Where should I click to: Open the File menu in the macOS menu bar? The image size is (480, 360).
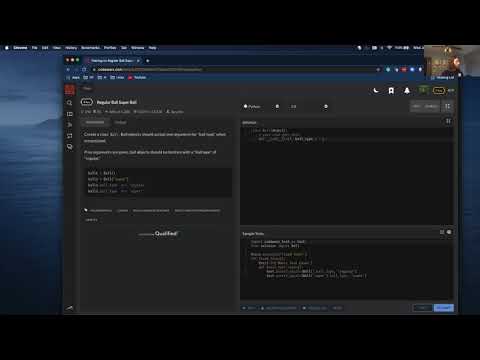pos(35,48)
